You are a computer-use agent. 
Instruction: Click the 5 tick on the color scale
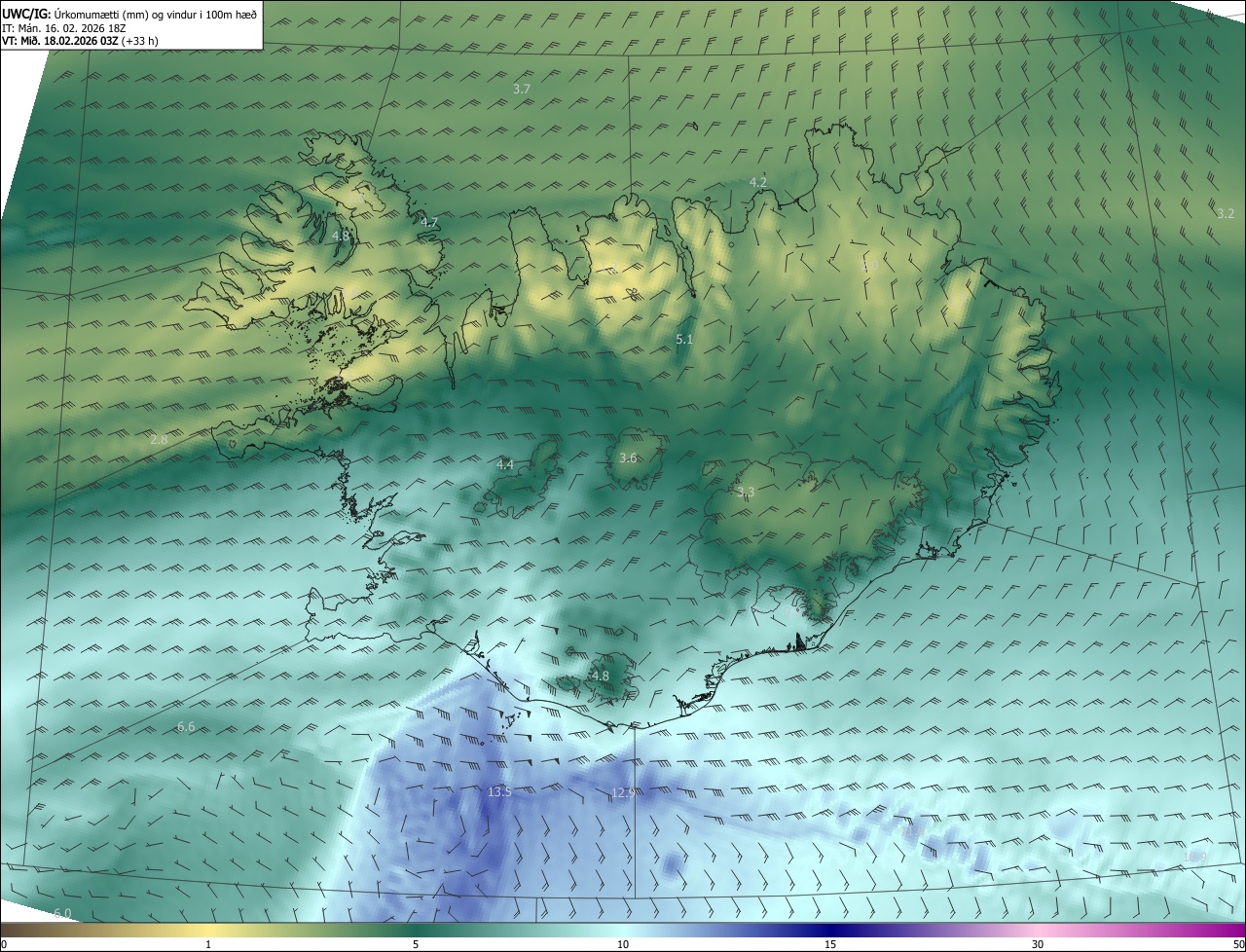(x=416, y=944)
